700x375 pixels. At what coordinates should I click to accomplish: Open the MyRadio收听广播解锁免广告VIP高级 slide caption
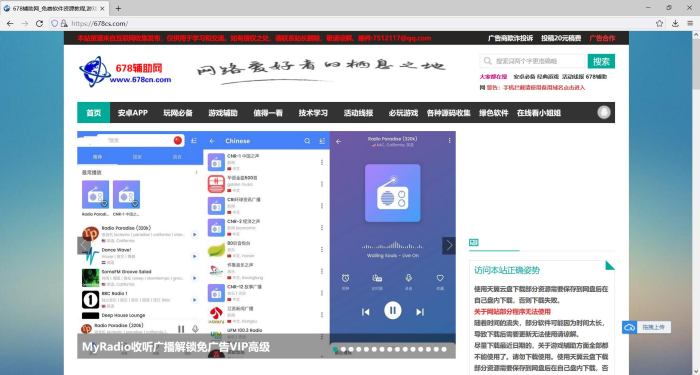pyautogui.click(x=176, y=347)
